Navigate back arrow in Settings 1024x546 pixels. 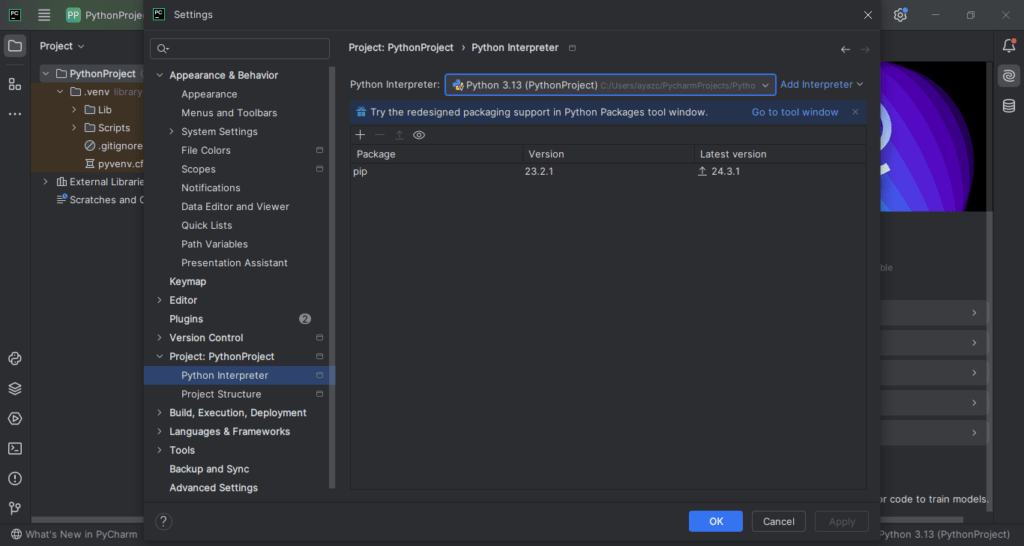(x=845, y=49)
